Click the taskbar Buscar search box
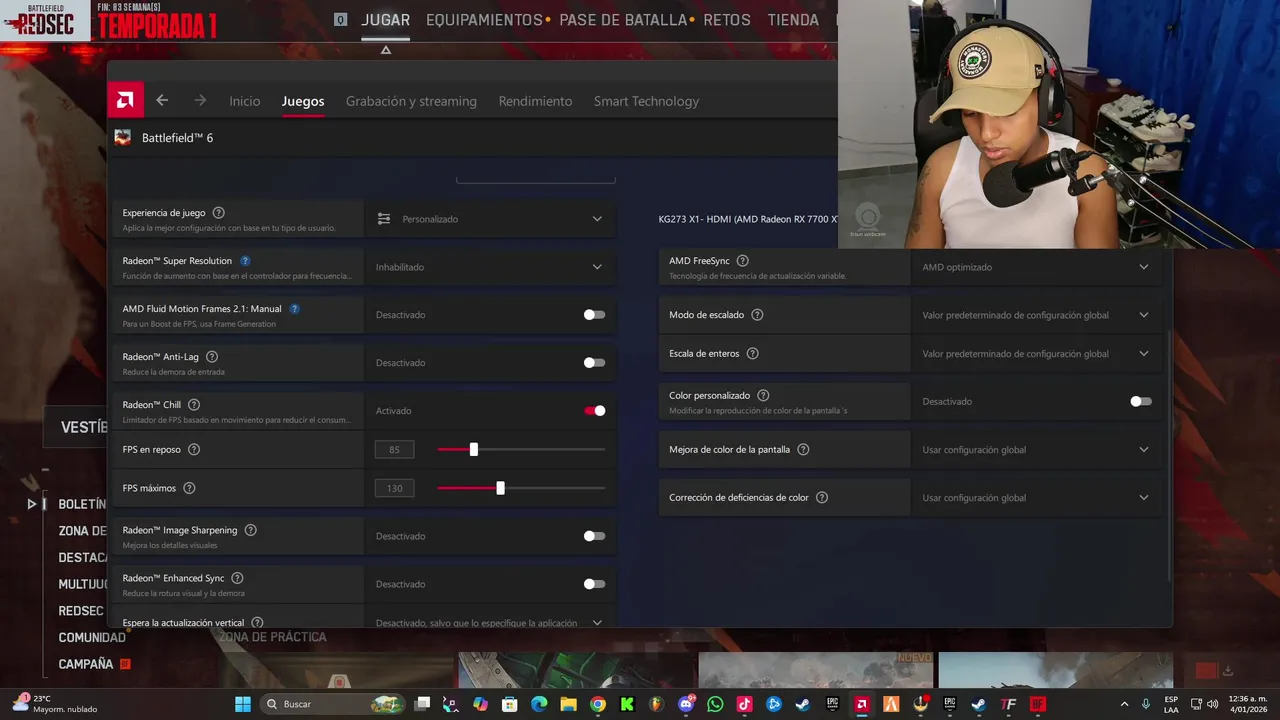The width and height of the screenshot is (1280, 720). pyautogui.click(x=334, y=704)
